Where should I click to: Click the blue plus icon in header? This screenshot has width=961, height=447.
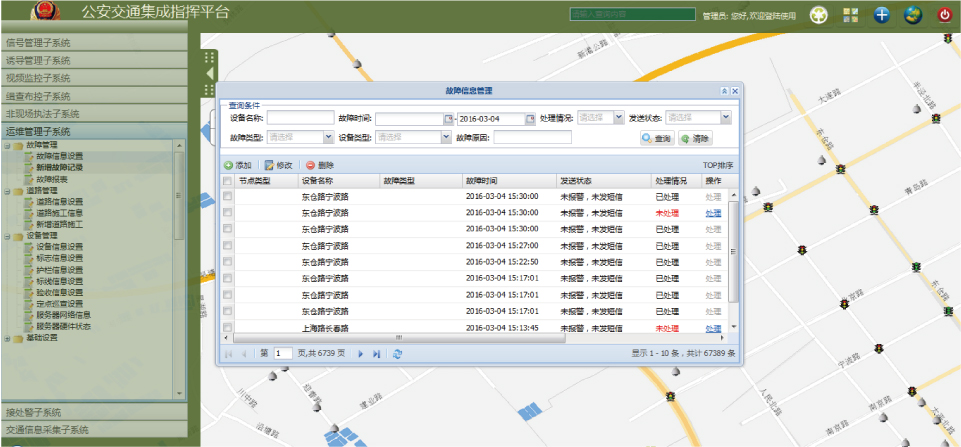(881, 15)
